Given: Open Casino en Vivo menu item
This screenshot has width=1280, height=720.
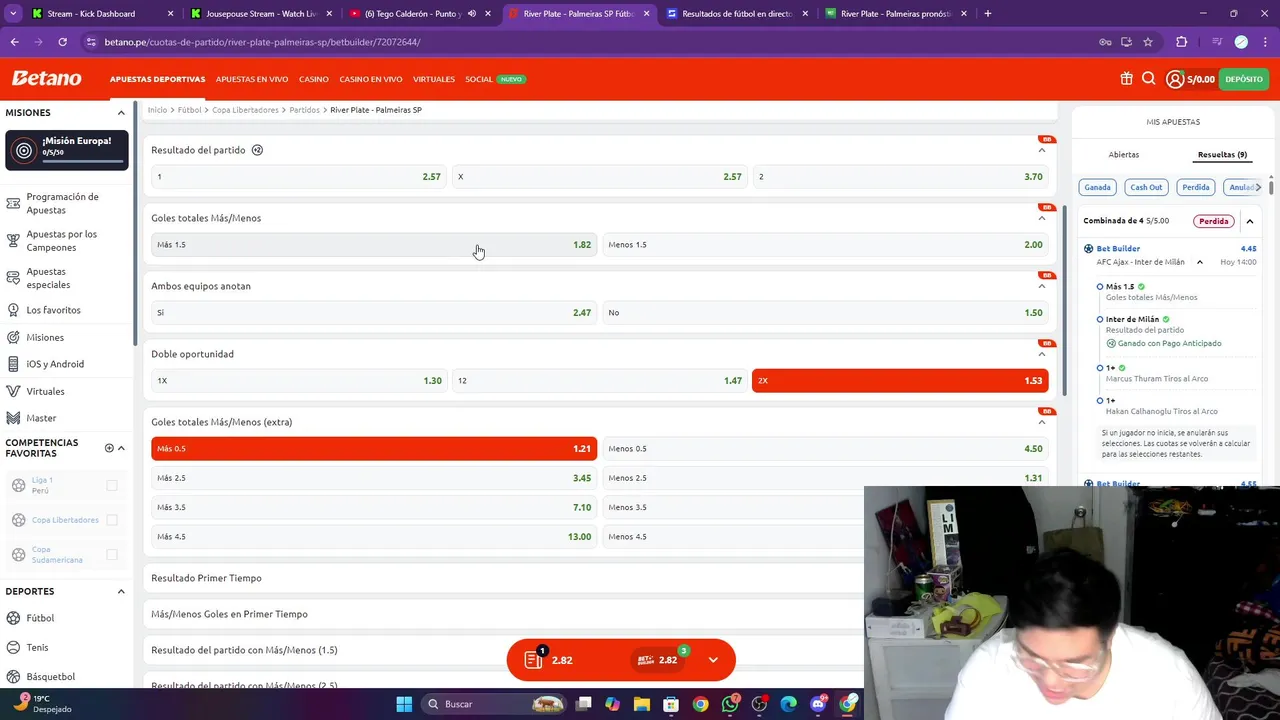Looking at the screenshot, I should (371, 79).
